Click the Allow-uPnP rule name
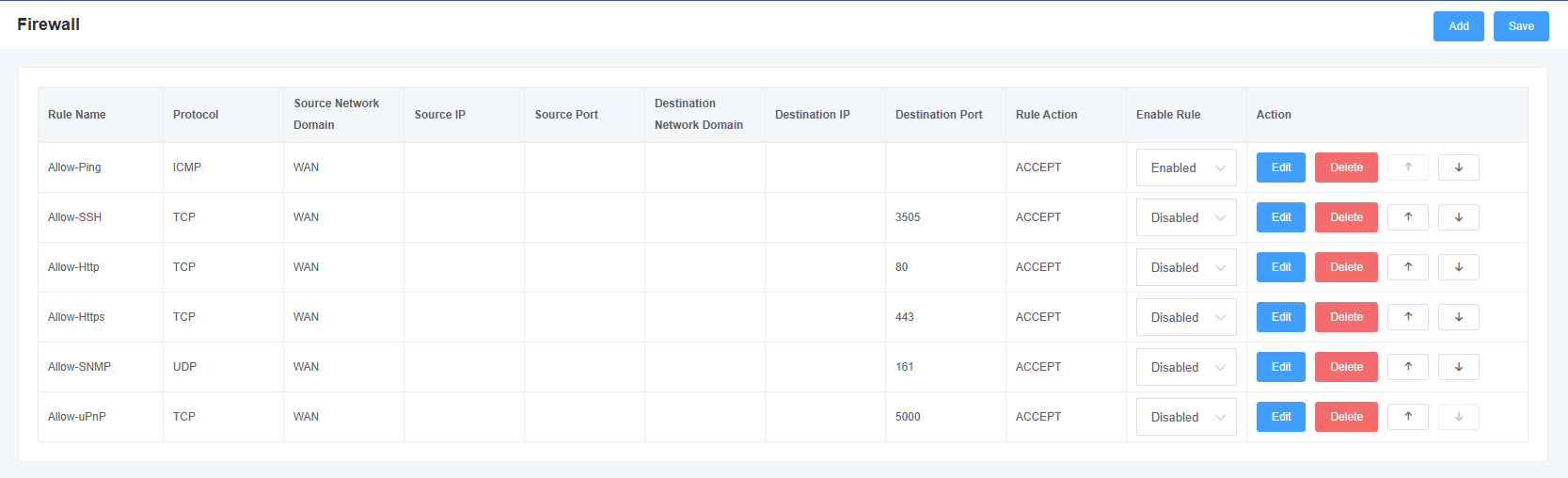Viewport: 1568px width, 478px height. click(x=77, y=417)
